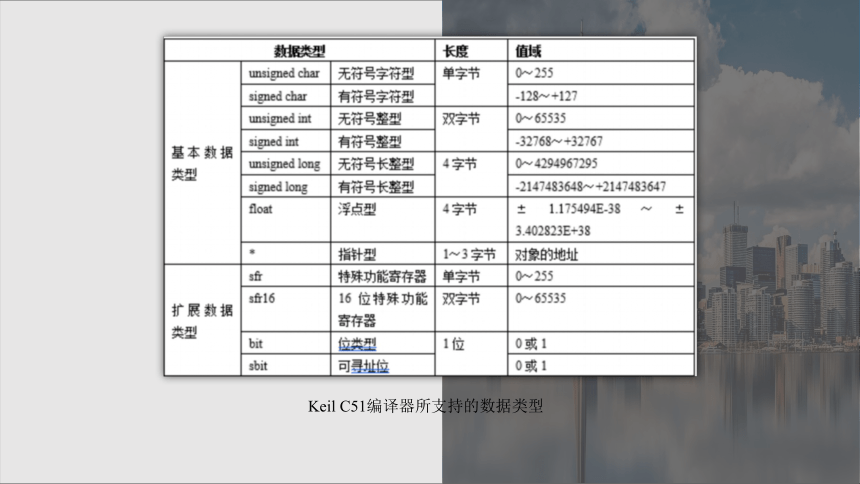Click the underlined 可寻址位 text
This screenshot has width=860, height=484.
pos(363,366)
